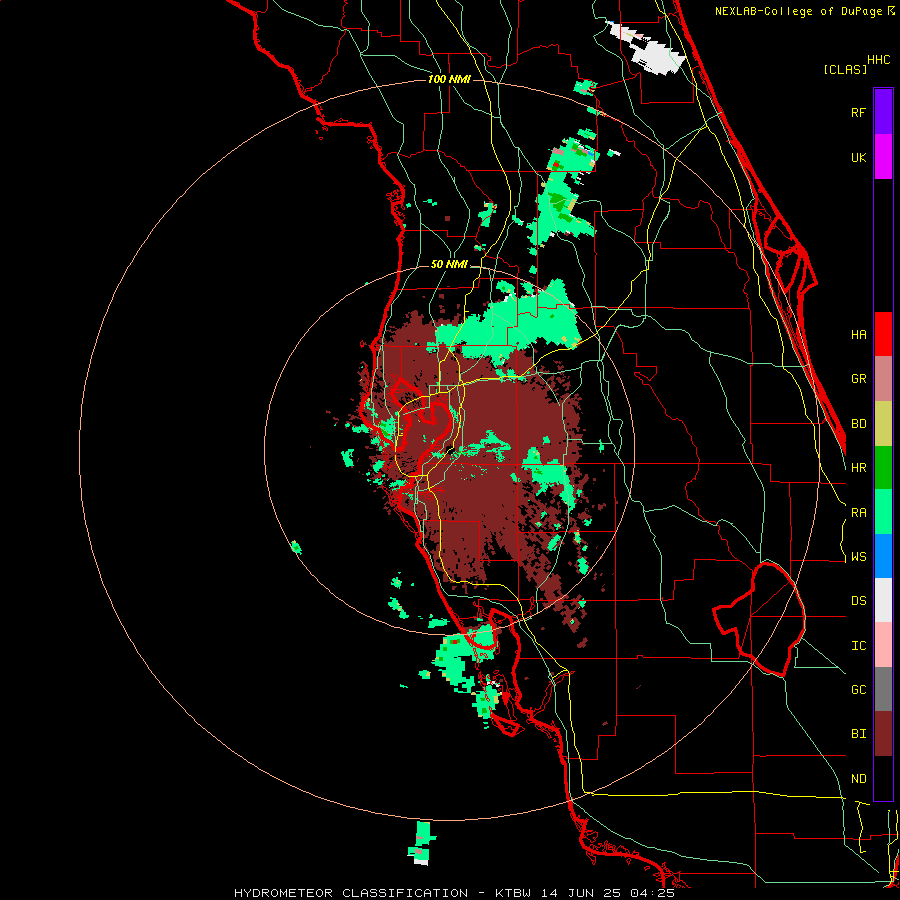Click the 'IC' legend label text

point(858,646)
